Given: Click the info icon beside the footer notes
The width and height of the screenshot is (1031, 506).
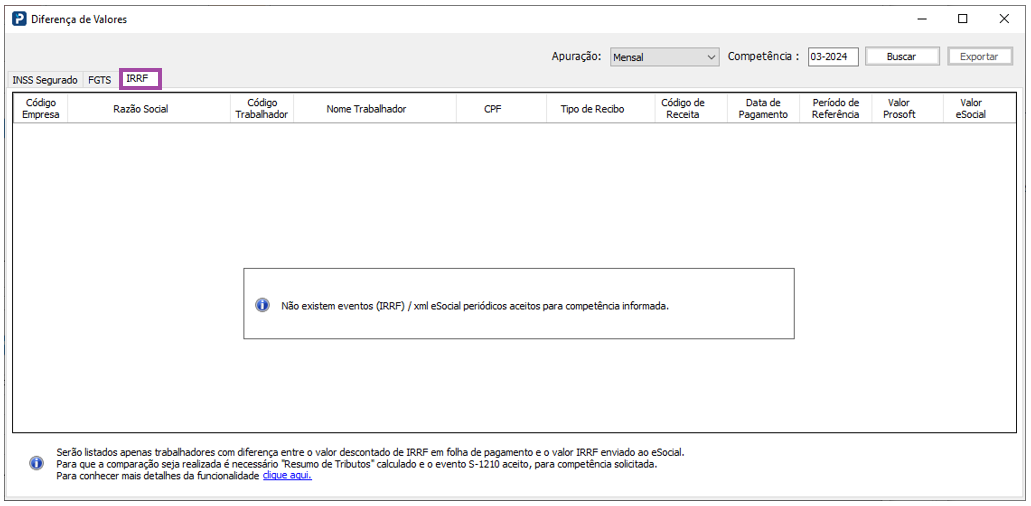Looking at the screenshot, I should tap(37, 463).
